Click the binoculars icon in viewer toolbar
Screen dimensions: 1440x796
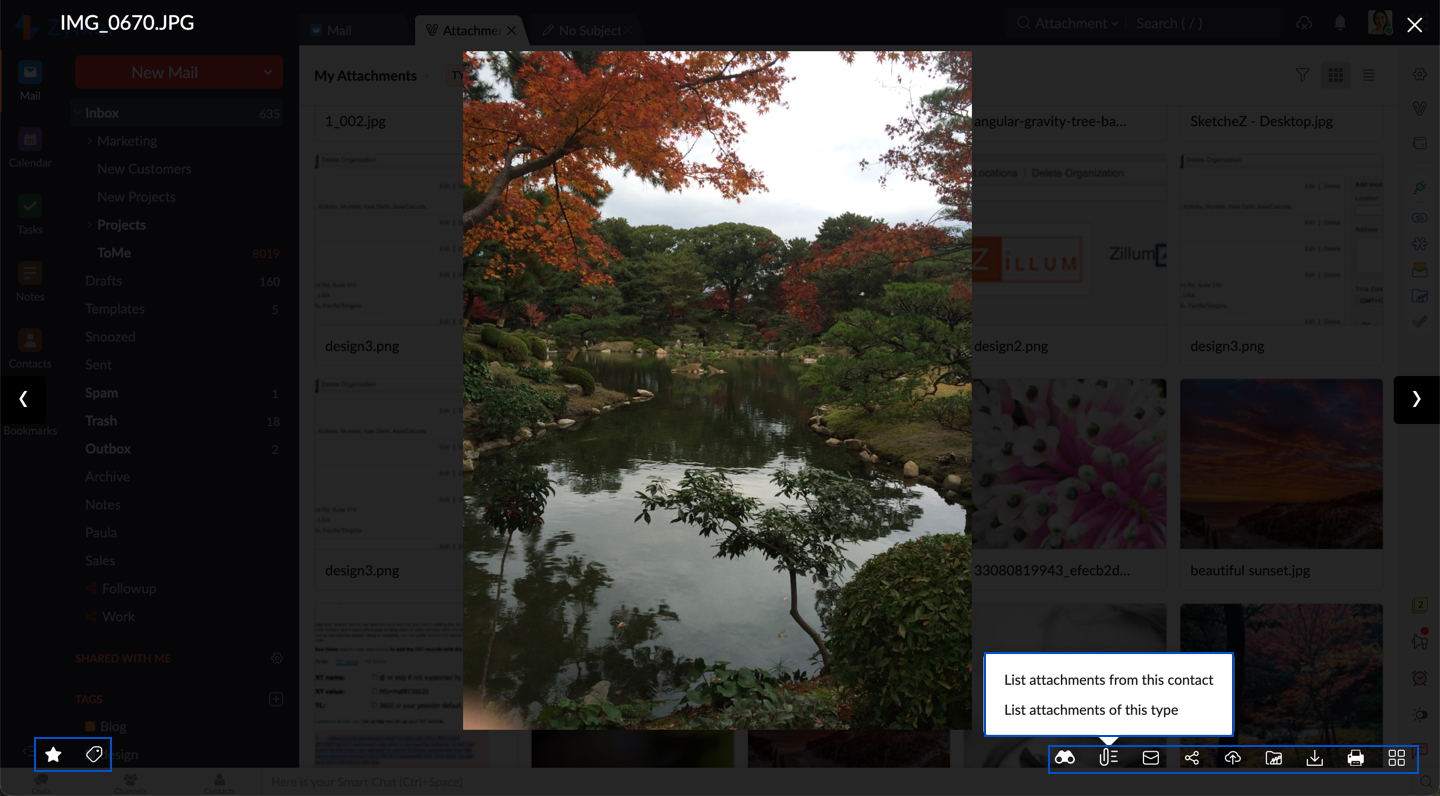coord(1065,758)
